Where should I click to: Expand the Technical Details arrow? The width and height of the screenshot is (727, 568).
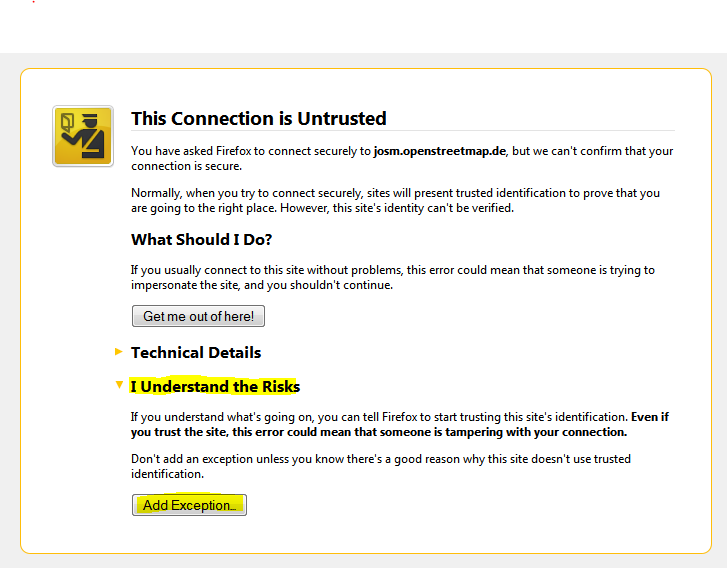click(x=119, y=352)
